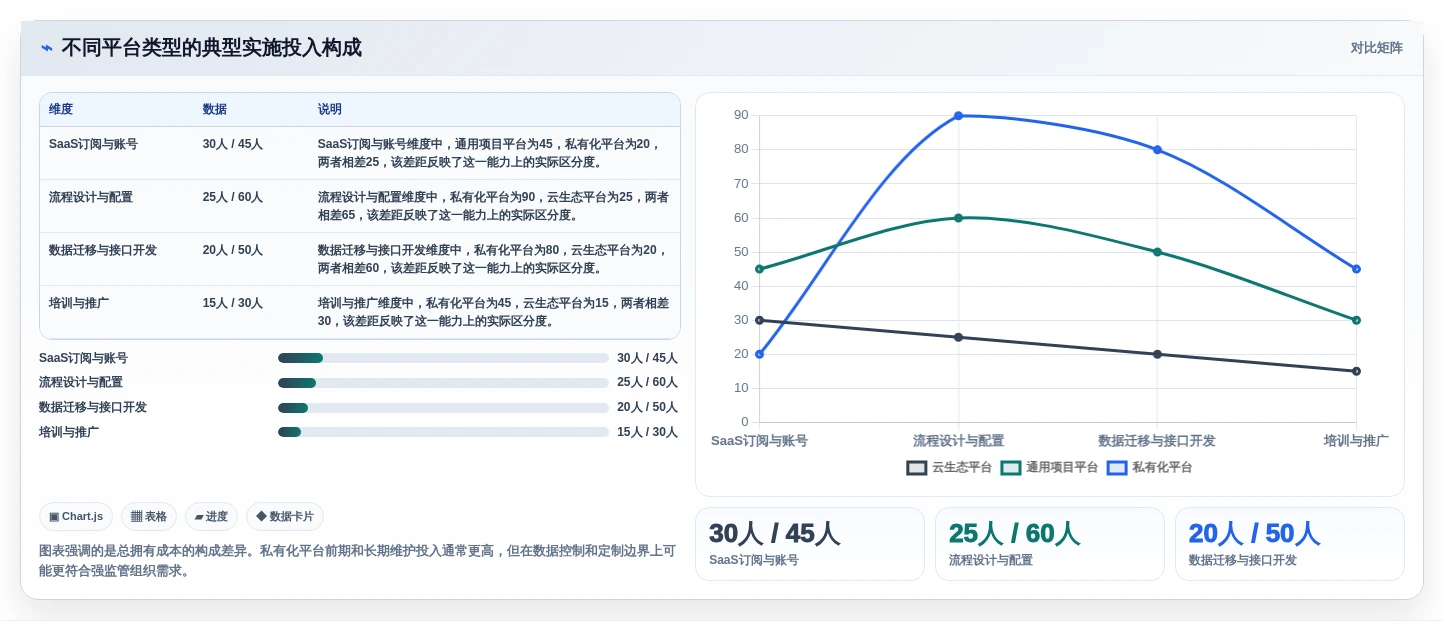
Task: Open the 30人 / 45人 data card
Action: [810, 544]
